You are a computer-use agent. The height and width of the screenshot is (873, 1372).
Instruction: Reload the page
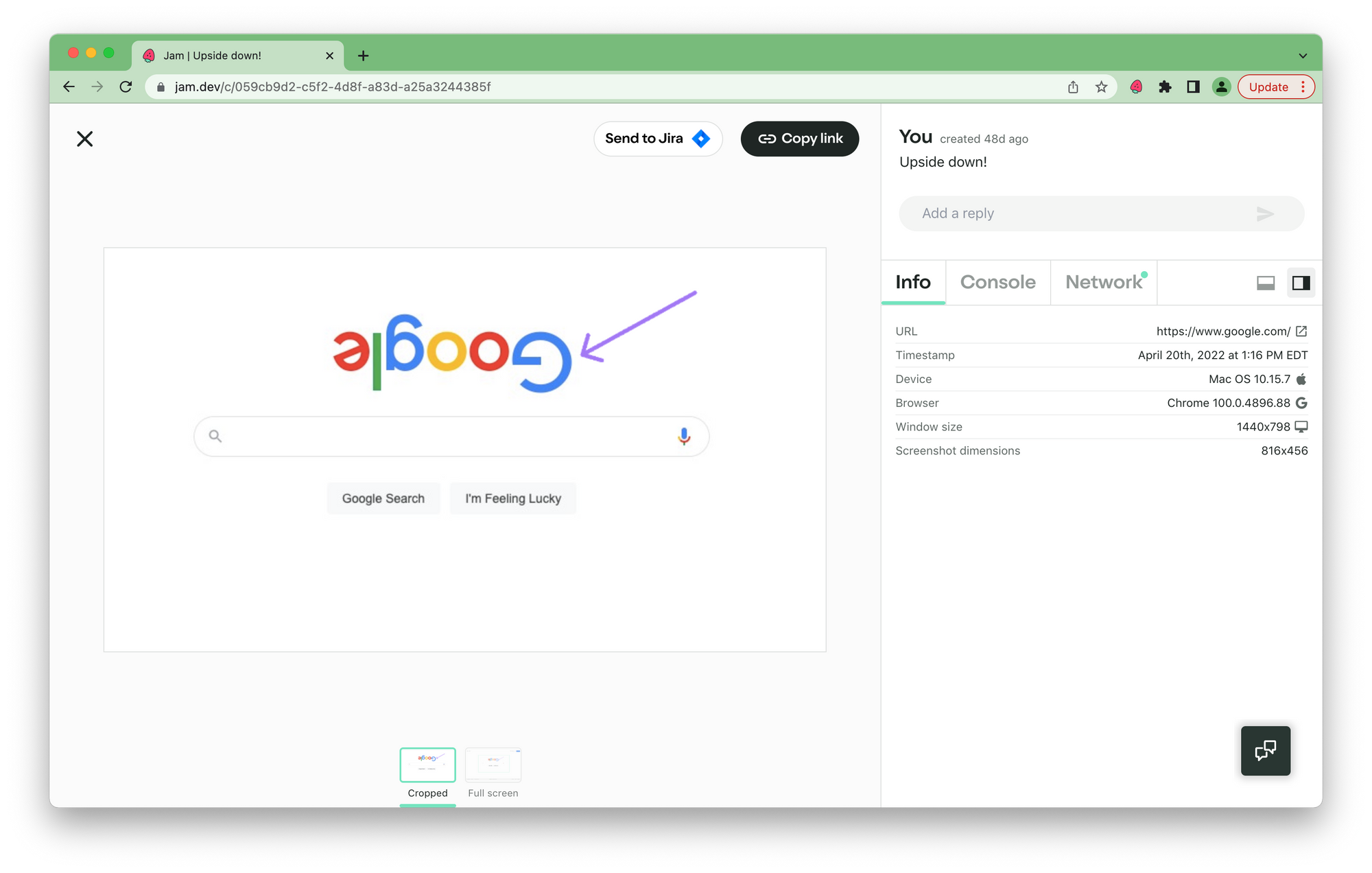[x=126, y=87]
